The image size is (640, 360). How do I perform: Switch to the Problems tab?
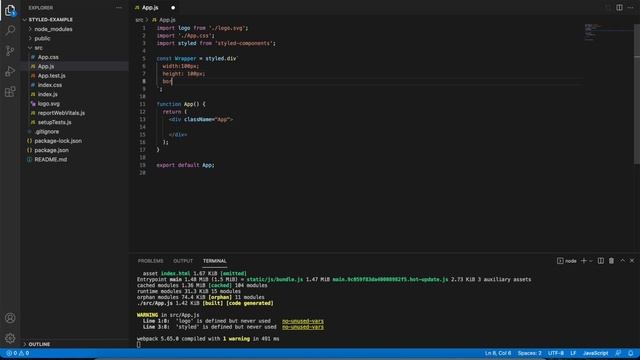(x=150, y=261)
